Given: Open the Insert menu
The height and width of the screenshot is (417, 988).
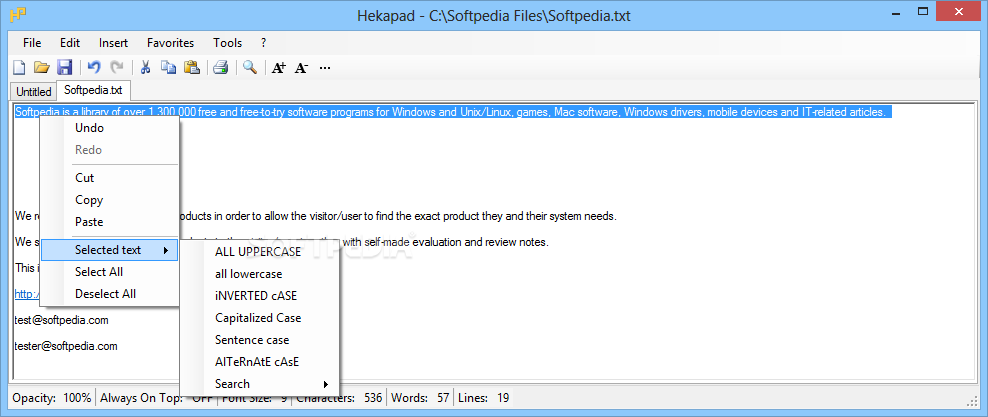Looking at the screenshot, I should 113,43.
